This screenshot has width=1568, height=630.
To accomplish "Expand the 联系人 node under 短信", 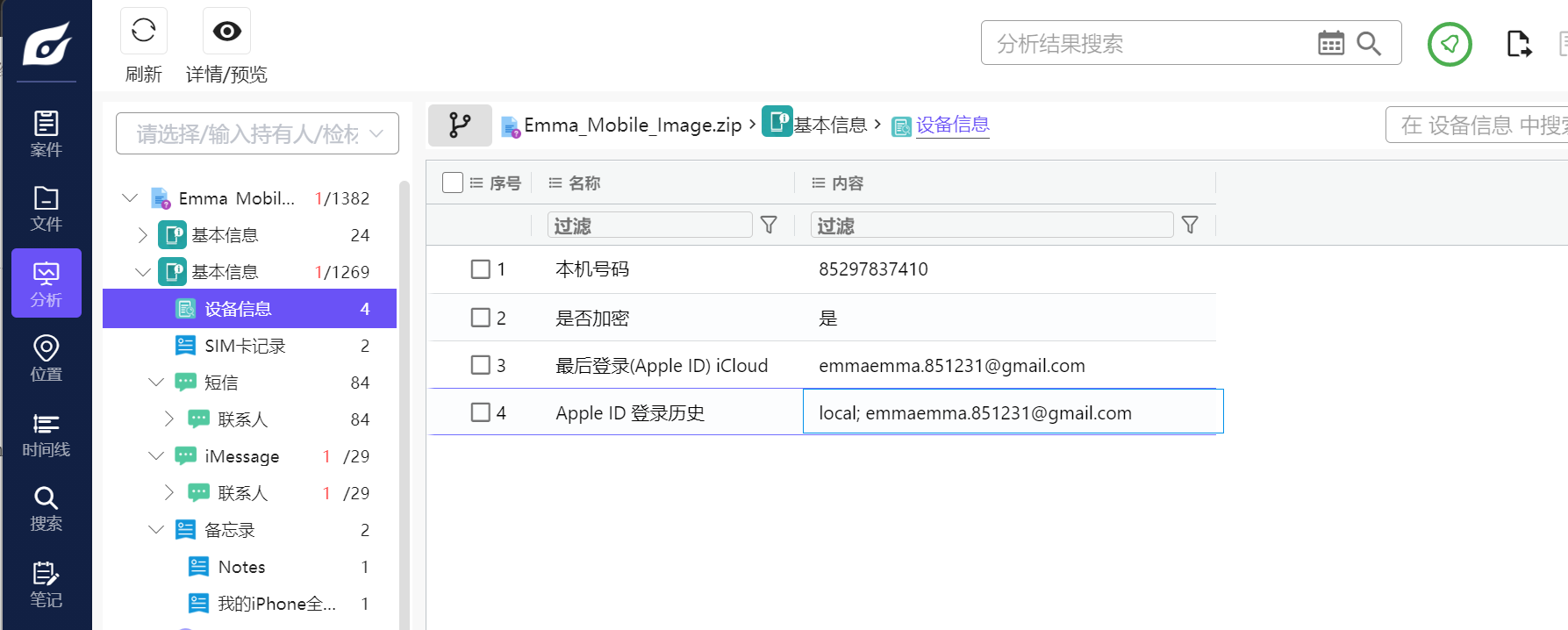I will point(169,419).
